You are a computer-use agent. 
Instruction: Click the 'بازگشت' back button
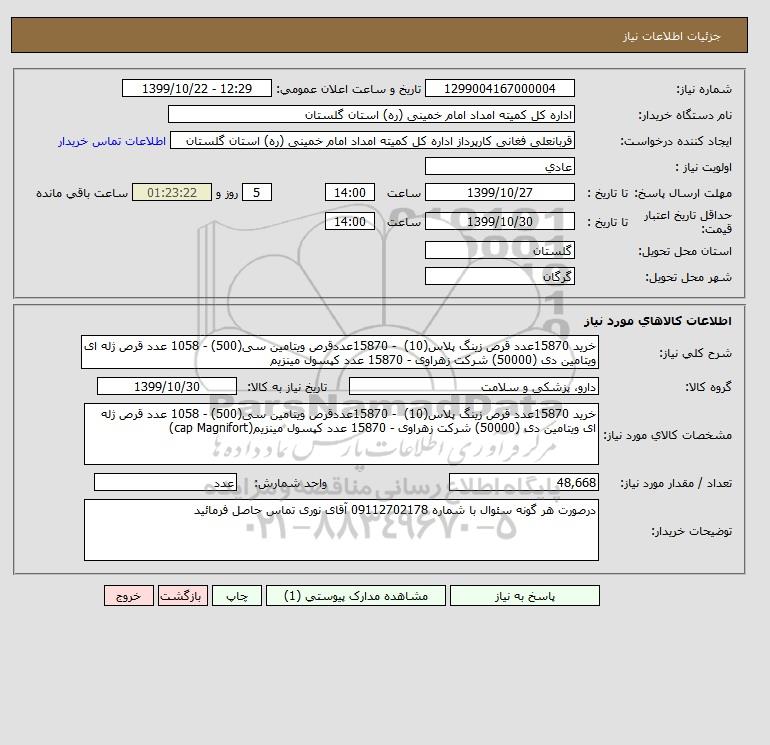point(183,595)
